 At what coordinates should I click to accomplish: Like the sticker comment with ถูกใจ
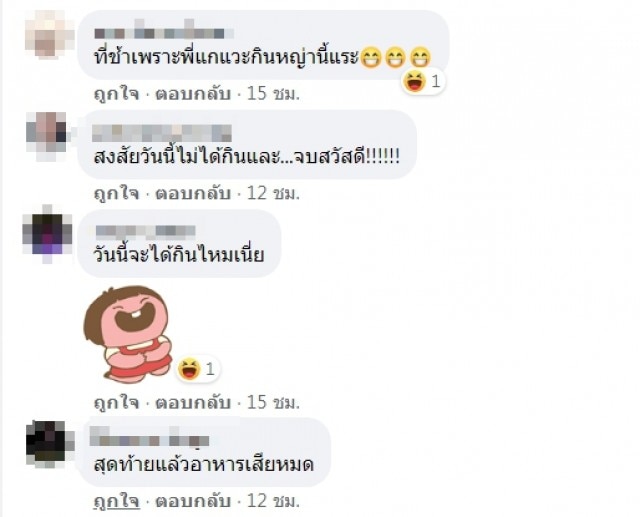(x=117, y=403)
